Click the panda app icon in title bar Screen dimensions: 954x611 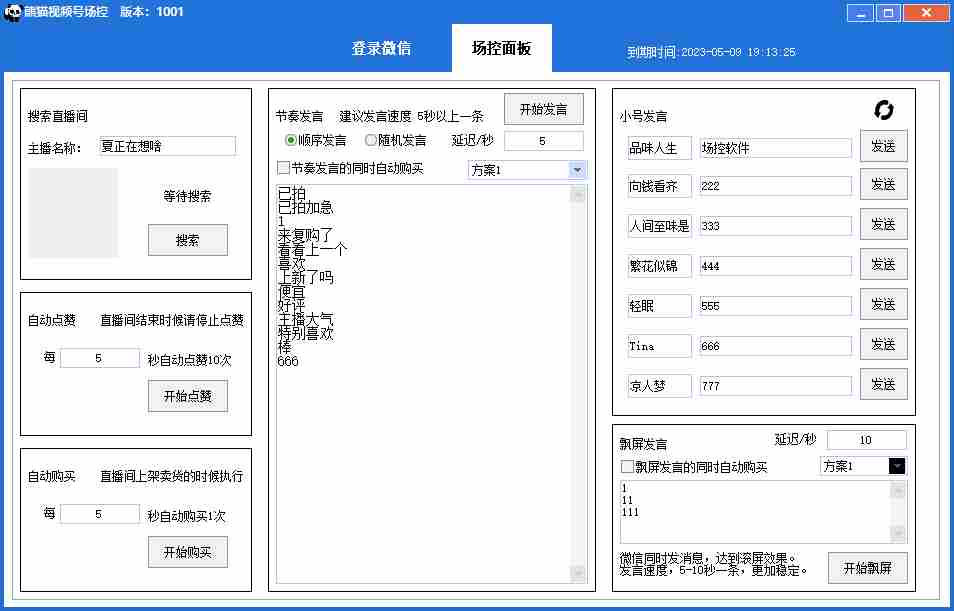12,12
